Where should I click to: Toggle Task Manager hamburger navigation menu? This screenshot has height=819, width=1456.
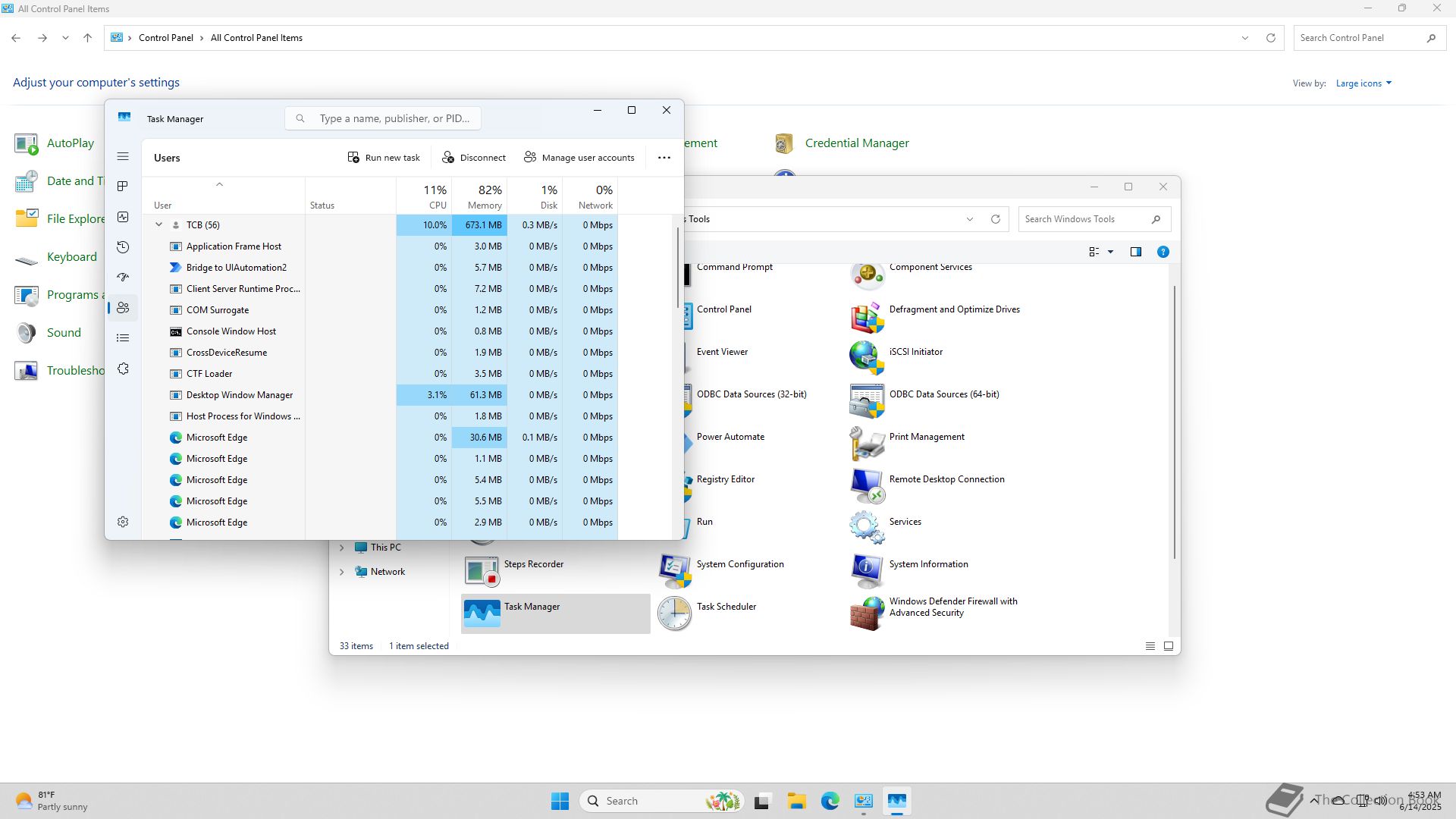click(x=123, y=156)
